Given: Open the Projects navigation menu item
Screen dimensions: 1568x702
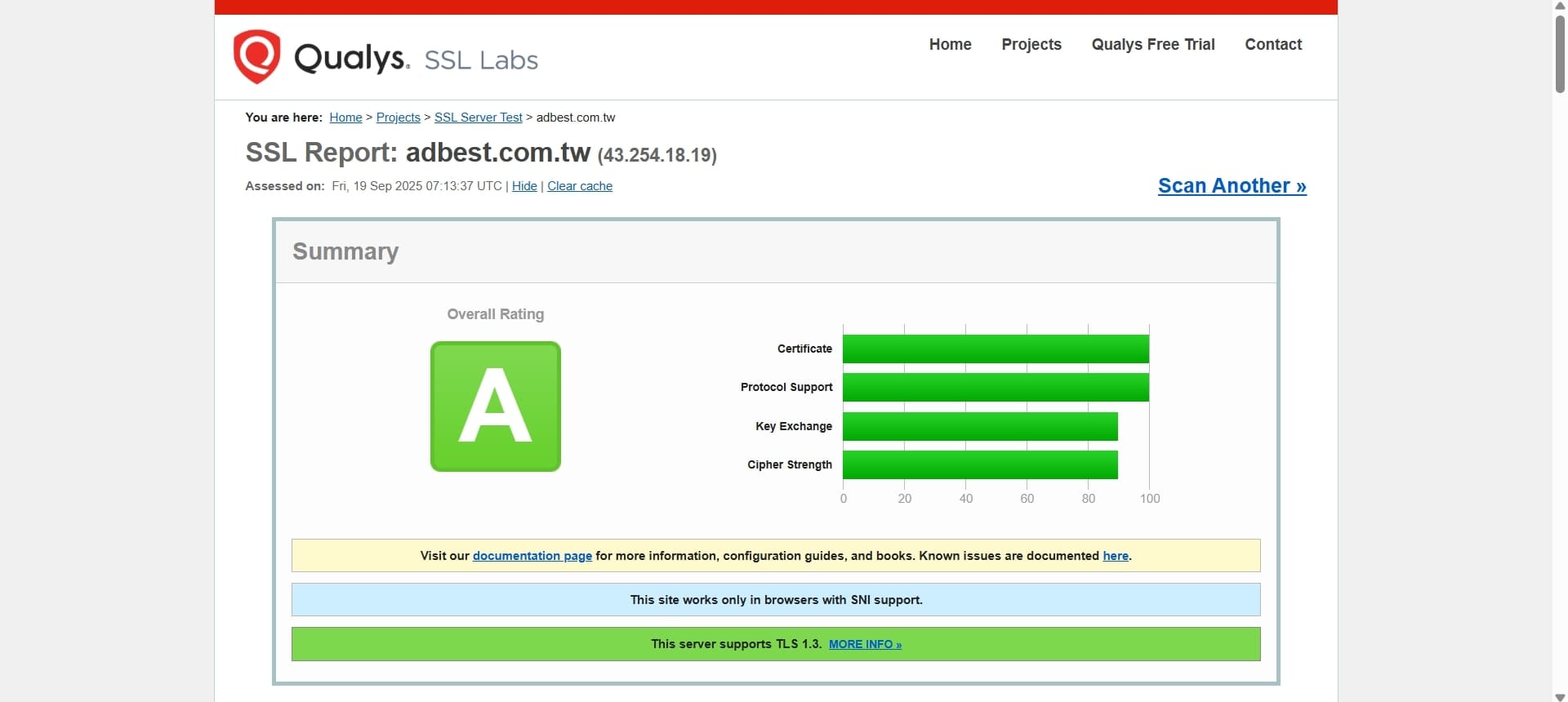Looking at the screenshot, I should [1031, 45].
